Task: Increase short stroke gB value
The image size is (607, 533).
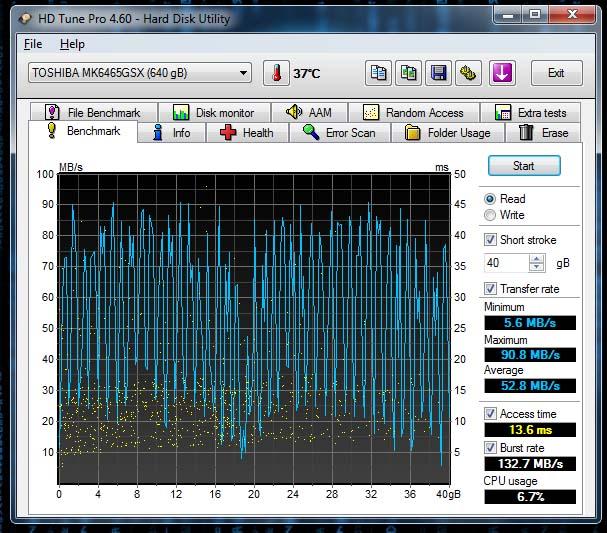Action: click(x=537, y=259)
